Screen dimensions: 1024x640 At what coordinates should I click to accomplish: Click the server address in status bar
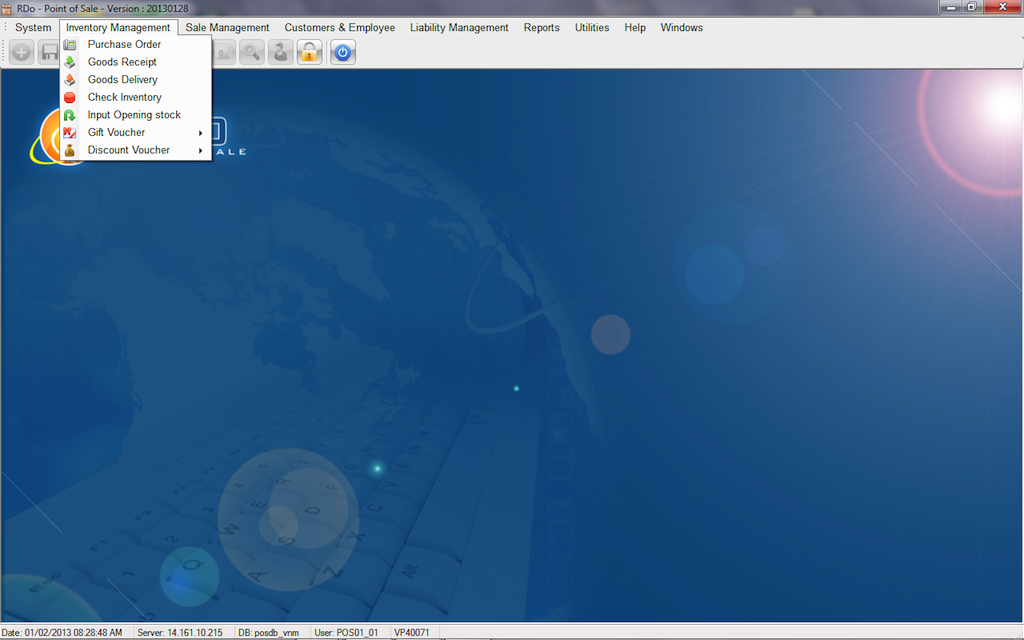[180, 633]
